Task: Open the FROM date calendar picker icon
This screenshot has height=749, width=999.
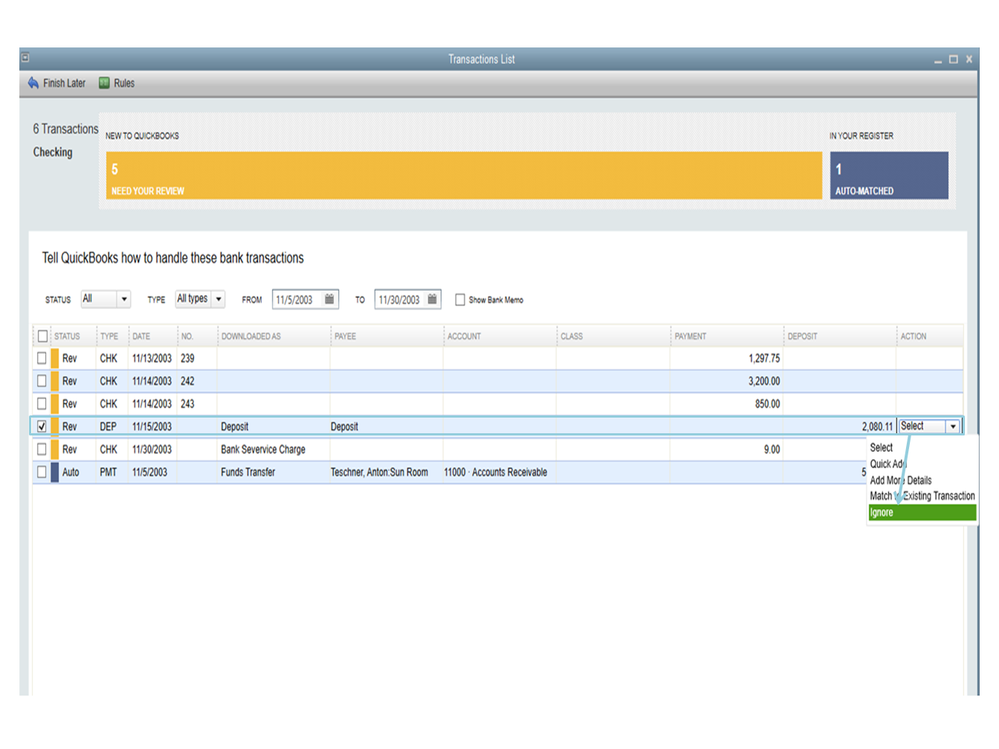Action: click(x=329, y=299)
